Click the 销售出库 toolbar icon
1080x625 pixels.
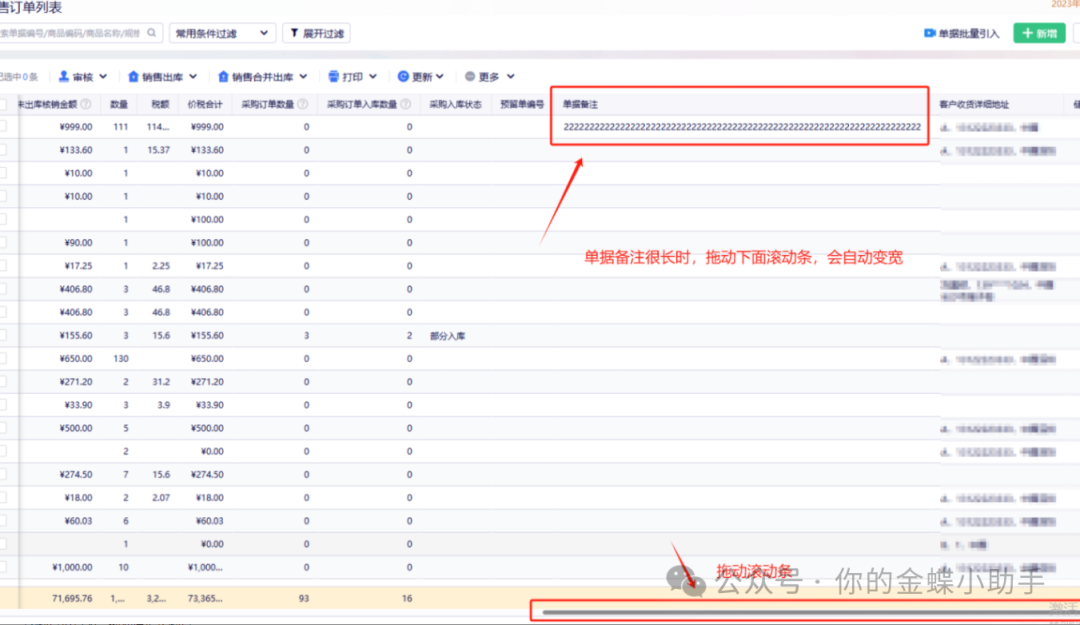tap(133, 76)
